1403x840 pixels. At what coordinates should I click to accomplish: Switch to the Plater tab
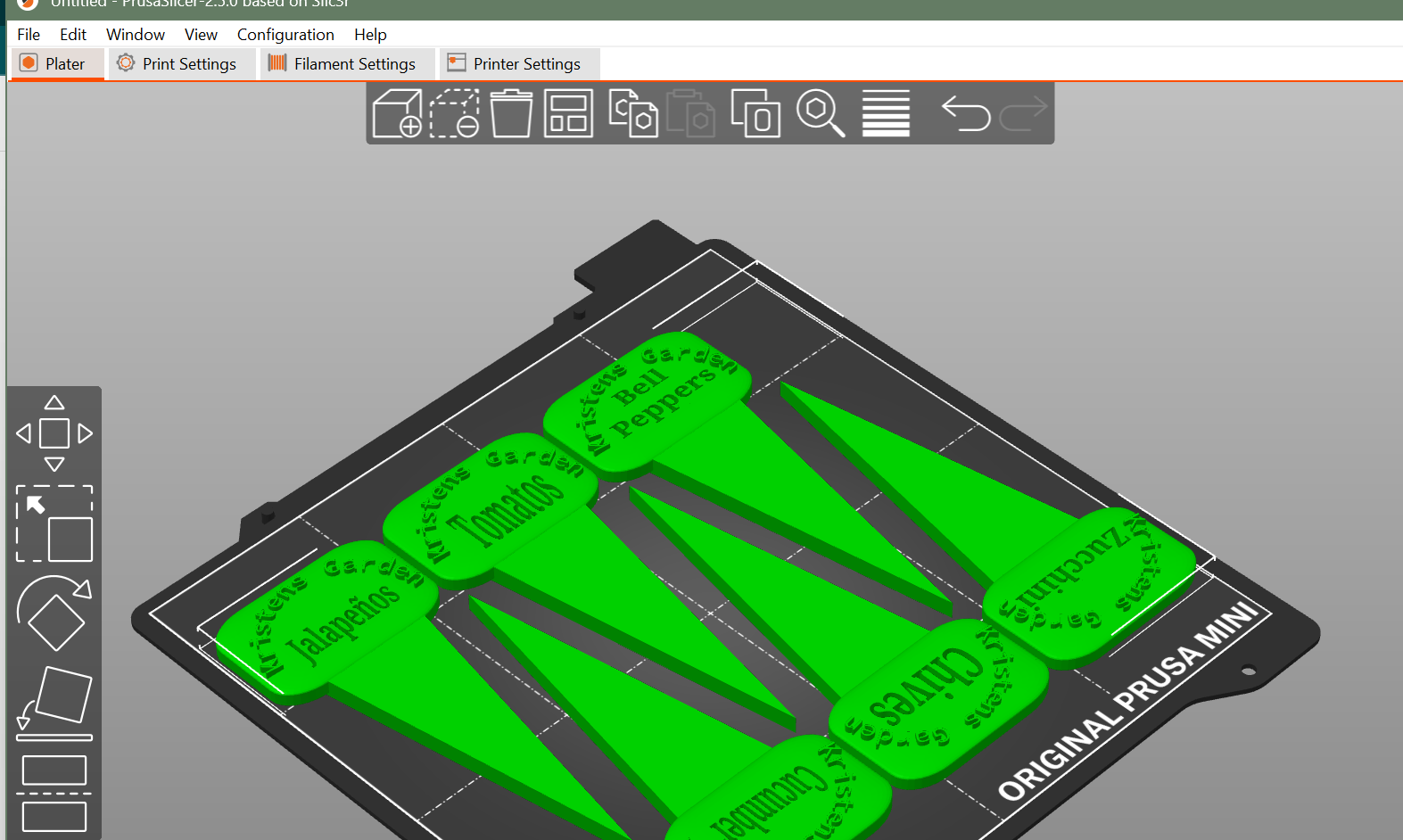56,64
